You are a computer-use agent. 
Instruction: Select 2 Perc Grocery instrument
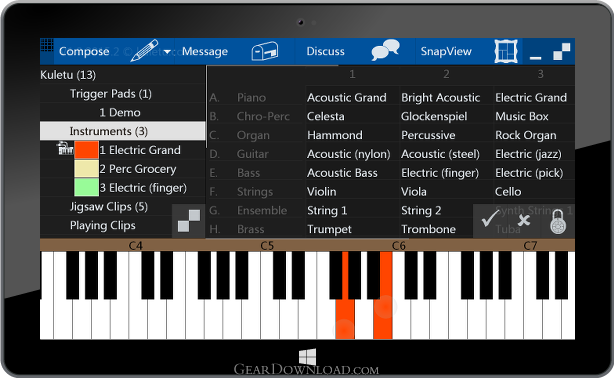click(138, 169)
